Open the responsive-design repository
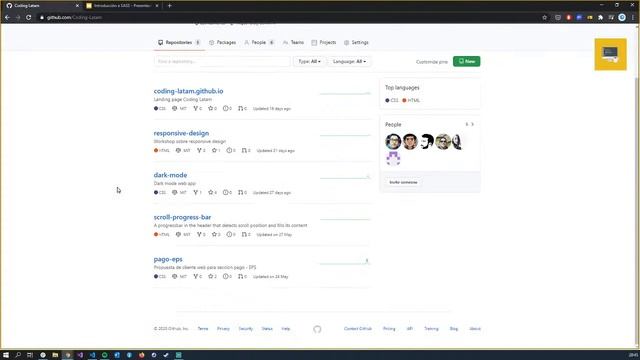Viewport: 640px width, 360px height. coord(181,133)
